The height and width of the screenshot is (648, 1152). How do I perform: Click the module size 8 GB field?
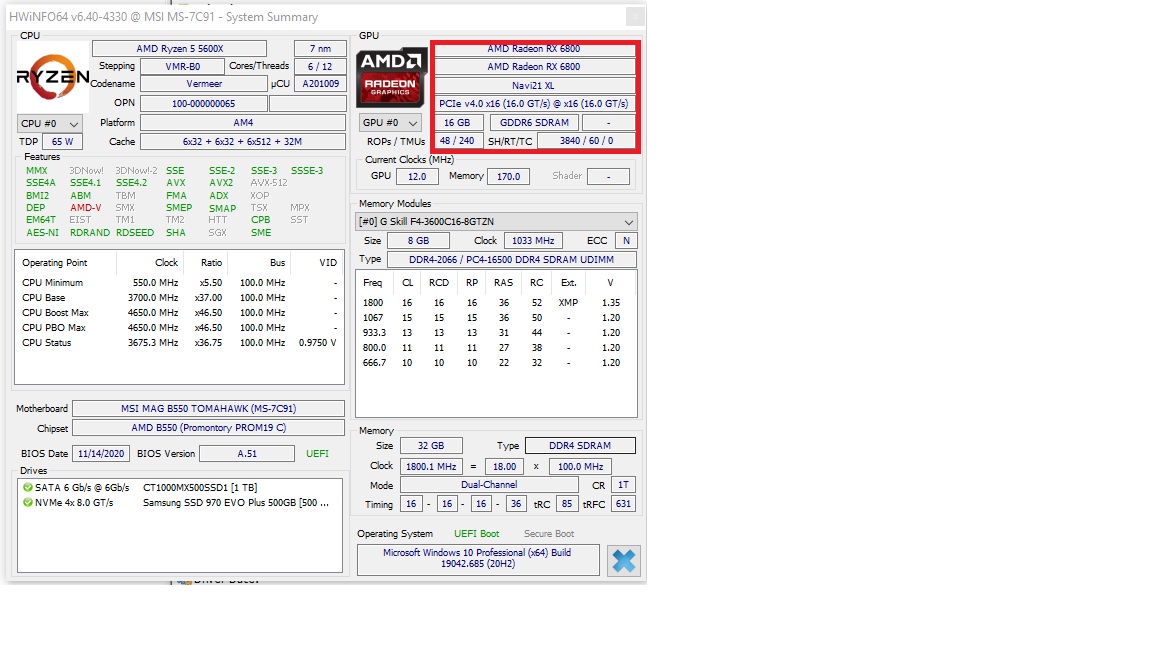(x=418, y=240)
